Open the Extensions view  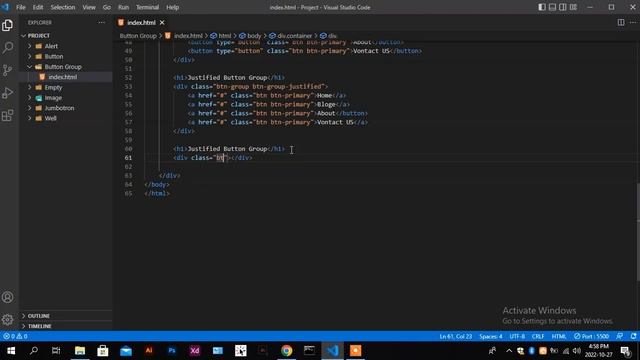click(x=7, y=116)
